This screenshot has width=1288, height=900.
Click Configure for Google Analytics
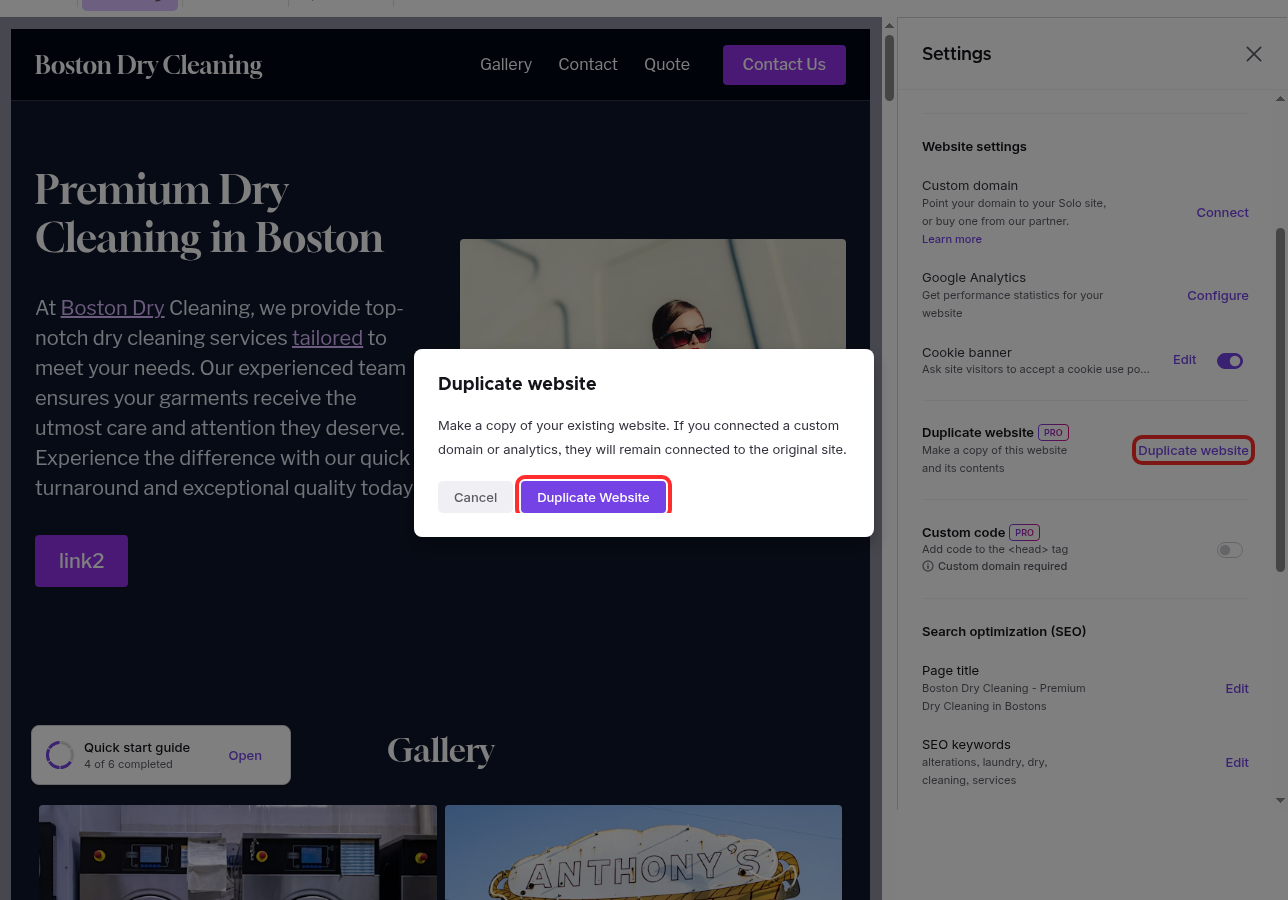pos(1218,296)
